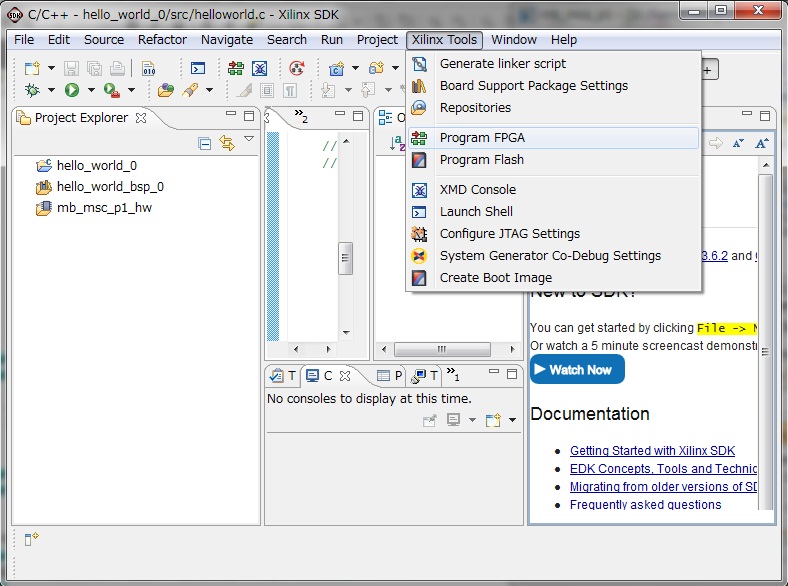Open the Debug configurations dropdown arrow

coord(51,90)
